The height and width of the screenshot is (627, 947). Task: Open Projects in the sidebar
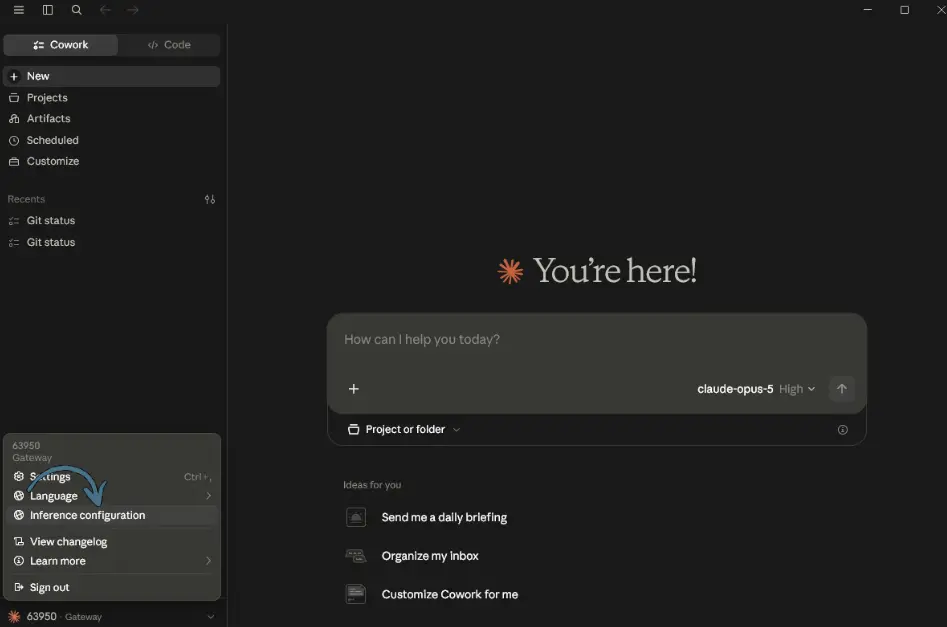tap(112, 97)
